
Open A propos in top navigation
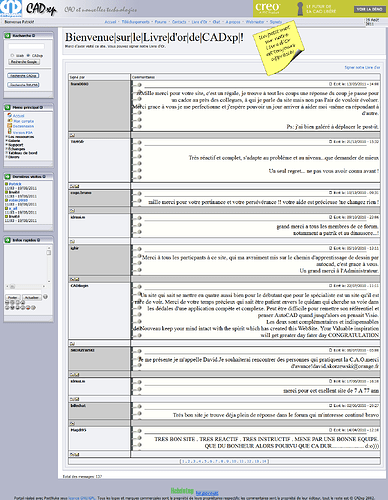click(x=233, y=22)
